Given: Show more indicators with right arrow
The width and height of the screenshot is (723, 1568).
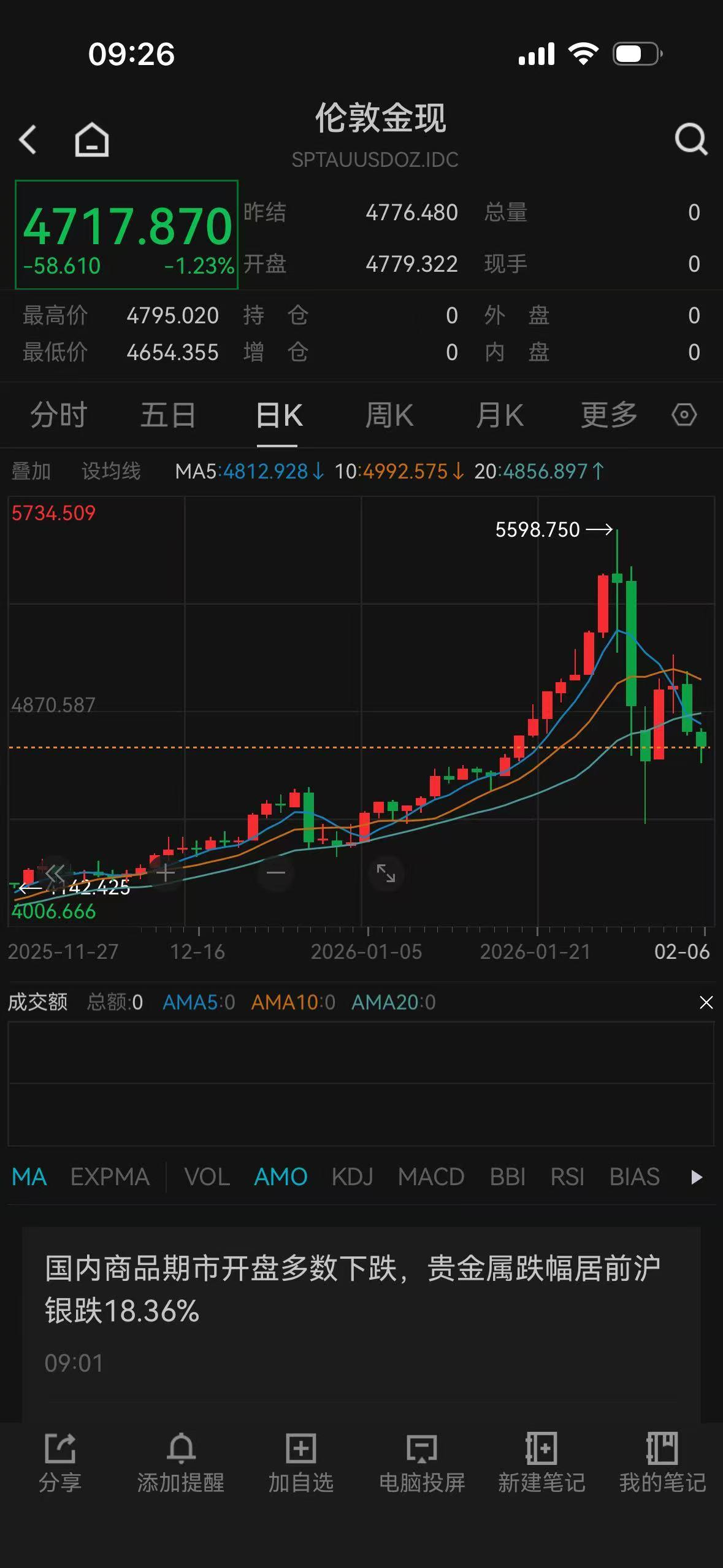Looking at the screenshot, I should [x=696, y=1177].
